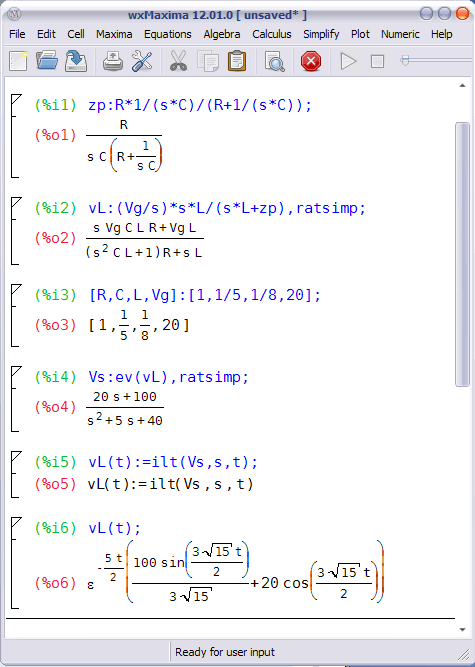Viewport: 475px width, 667px height.
Task: Collapse cell %i6 using its bracket triangle
Action: (x=15, y=523)
